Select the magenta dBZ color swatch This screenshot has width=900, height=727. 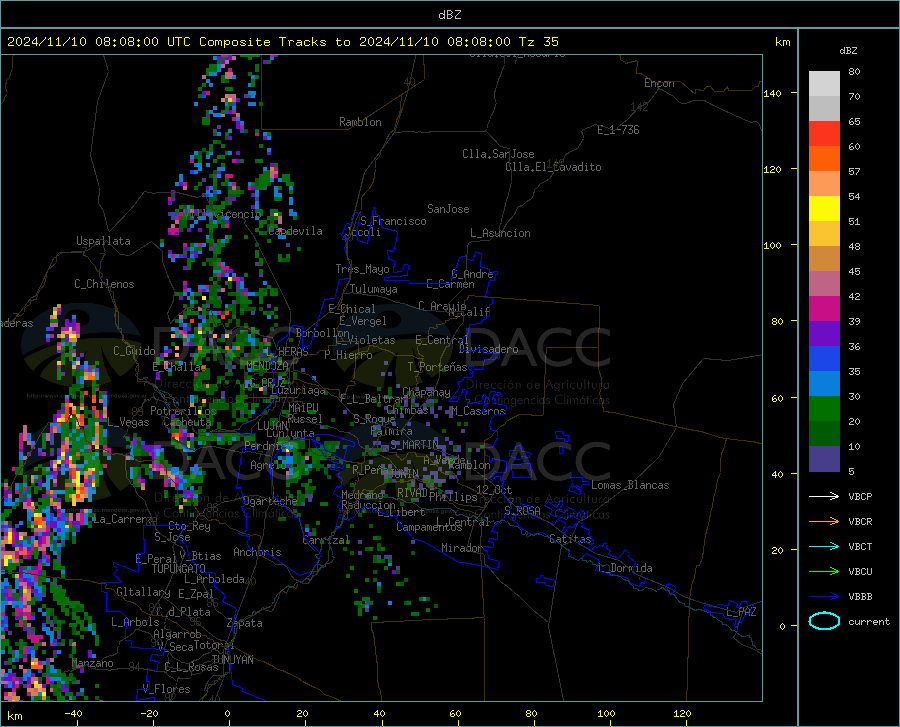pos(824,309)
